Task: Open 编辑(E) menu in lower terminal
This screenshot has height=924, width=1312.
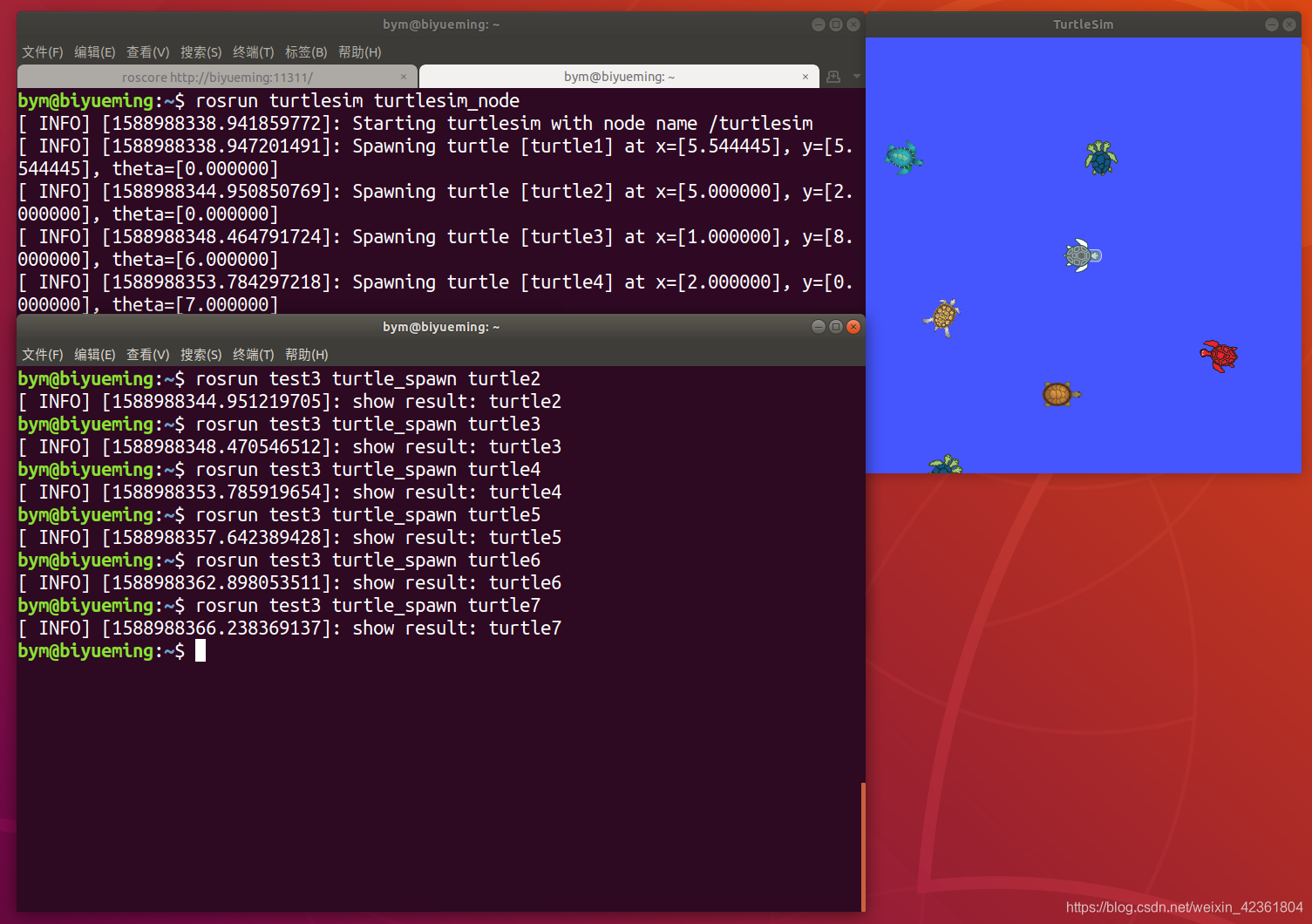Action: [94, 355]
